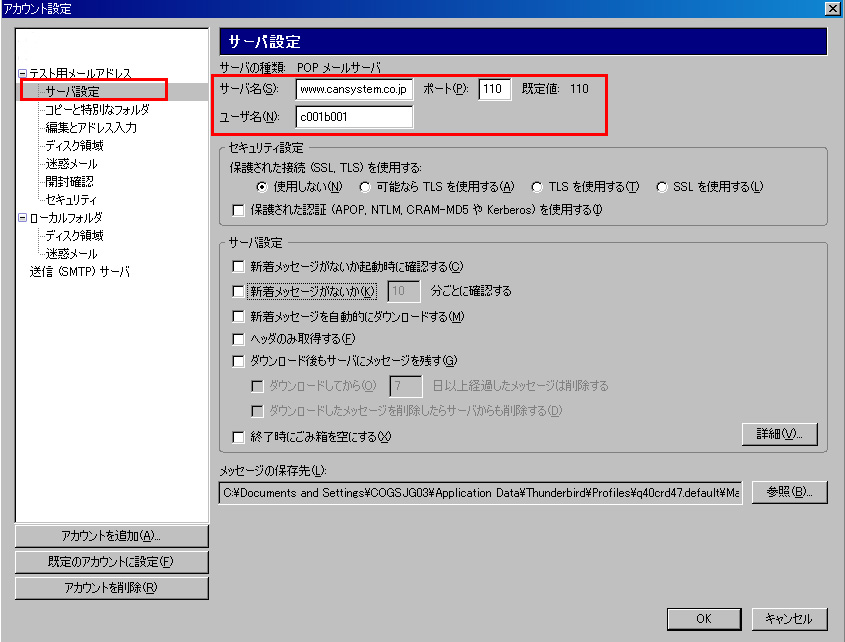Enable 保護された認証 checkbox

click(x=238, y=210)
